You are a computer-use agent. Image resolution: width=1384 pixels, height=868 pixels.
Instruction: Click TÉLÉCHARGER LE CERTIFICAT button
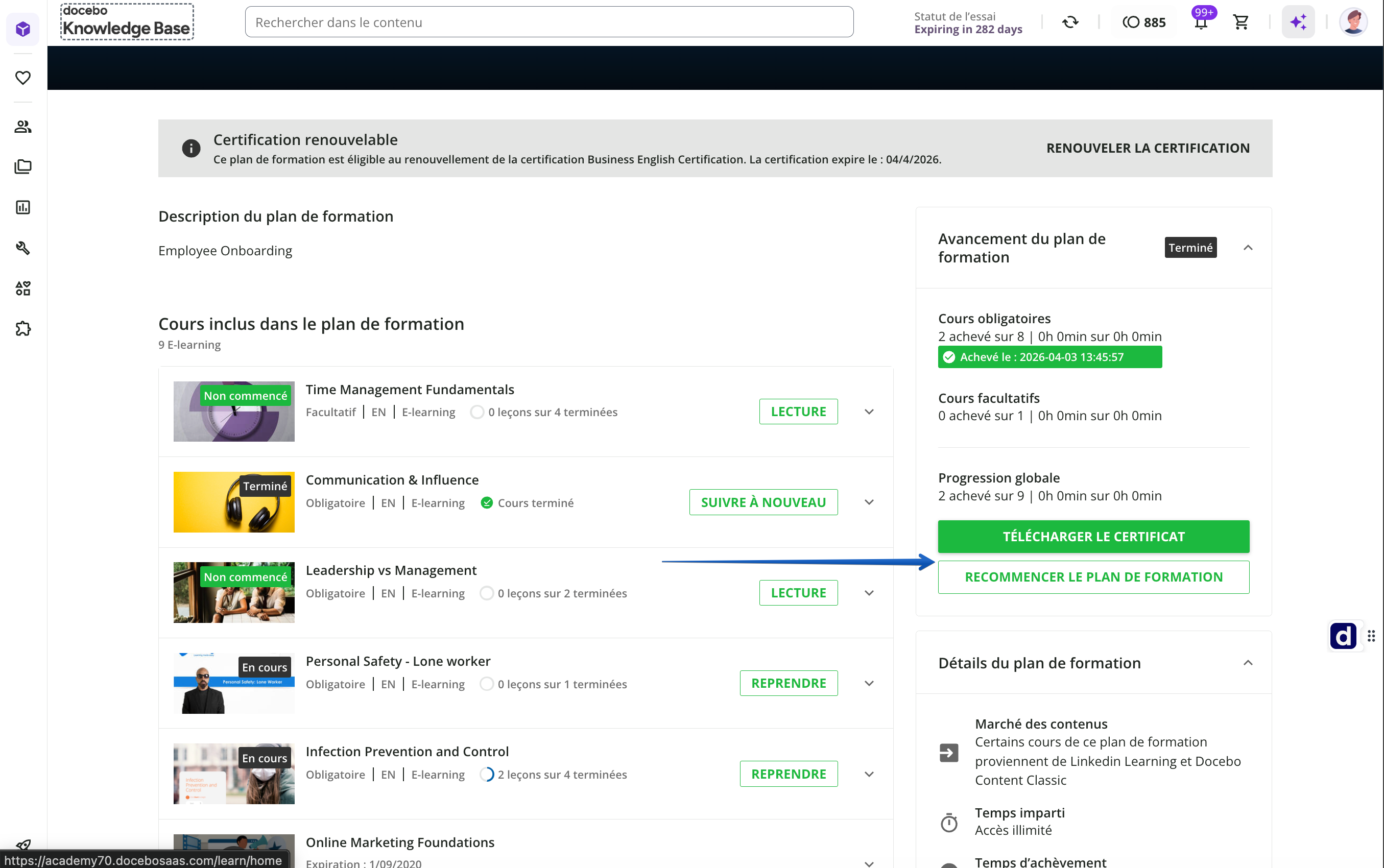pos(1093,536)
